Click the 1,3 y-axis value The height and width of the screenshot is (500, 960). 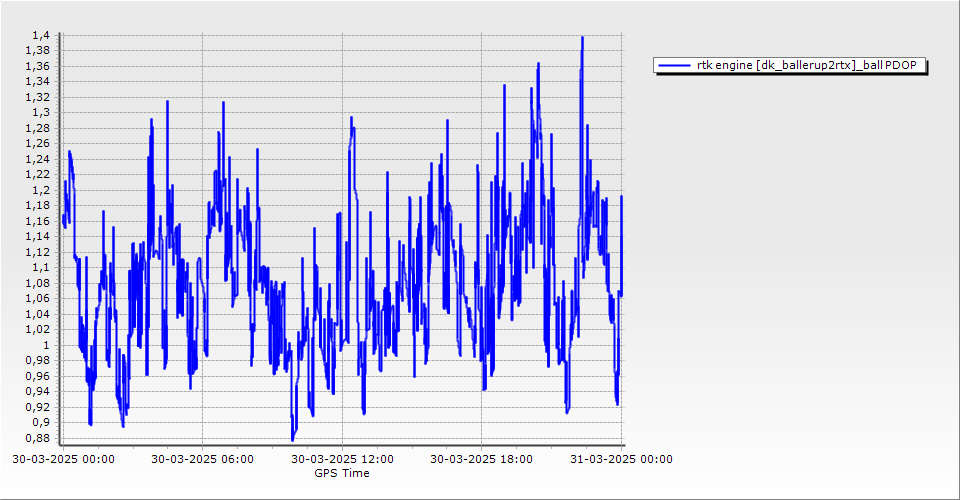(42, 113)
